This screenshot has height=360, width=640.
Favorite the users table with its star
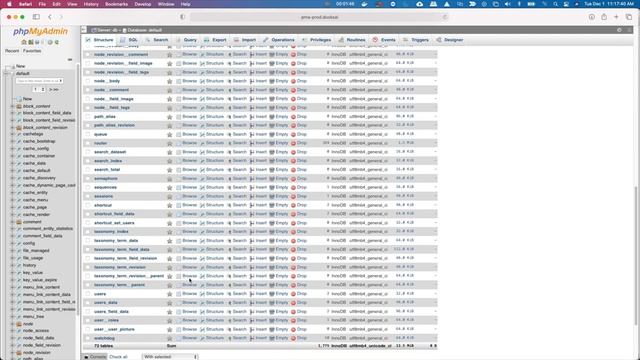(x=169, y=294)
